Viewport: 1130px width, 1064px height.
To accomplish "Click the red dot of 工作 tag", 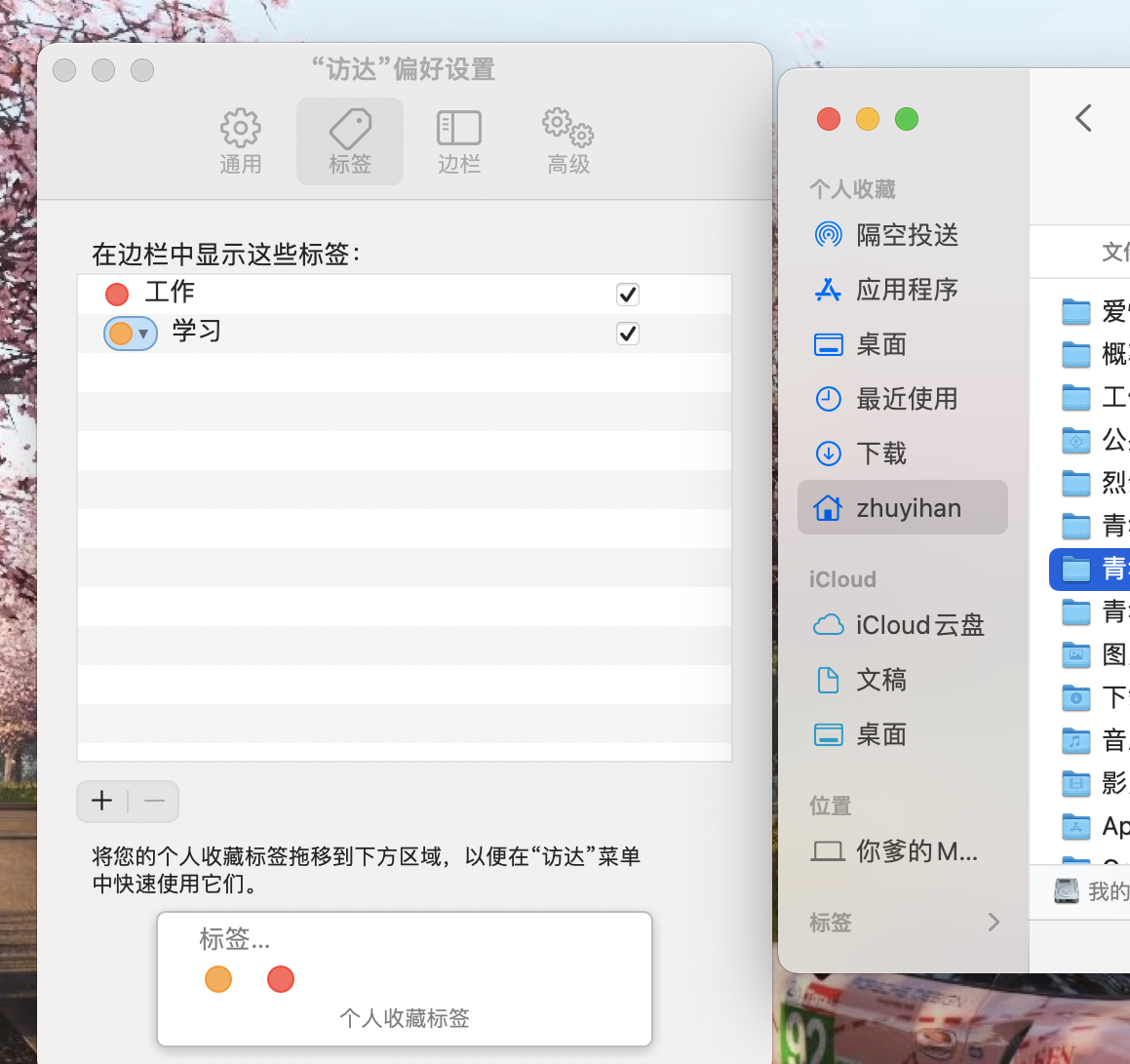I will tap(117, 294).
